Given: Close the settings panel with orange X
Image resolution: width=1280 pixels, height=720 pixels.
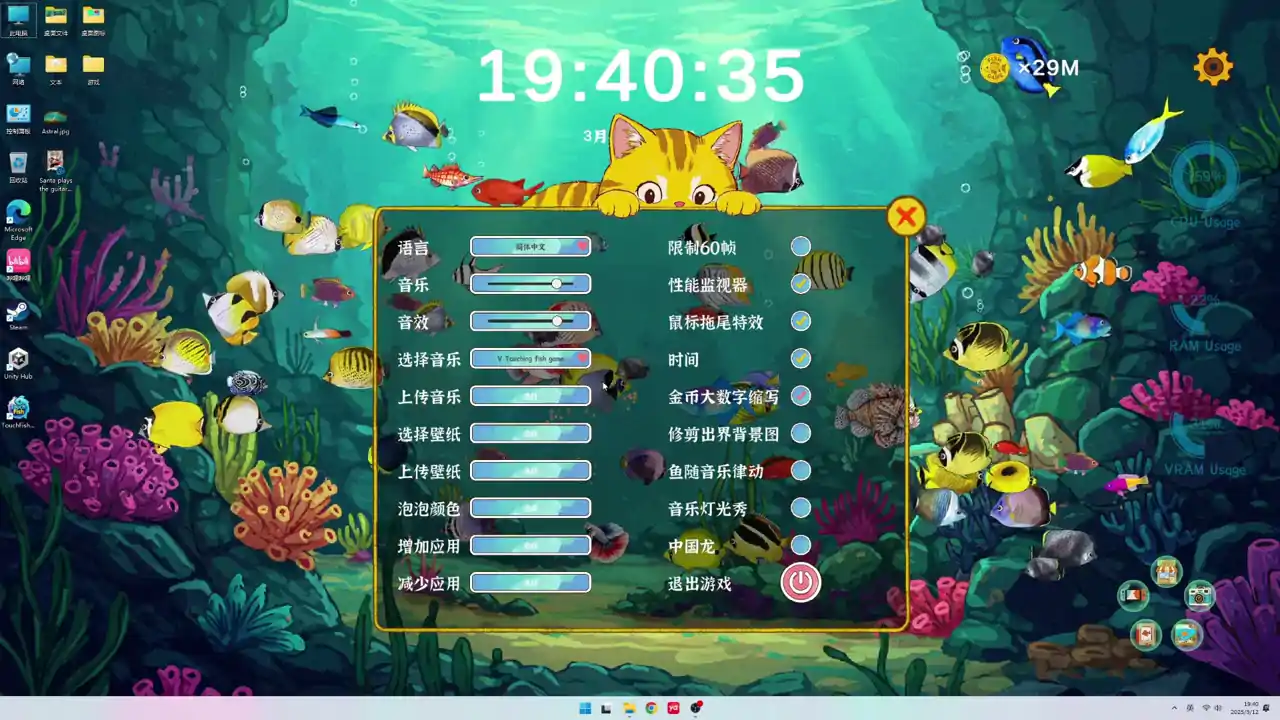Looking at the screenshot, I should pyautogui.click(x=906, y=216).
